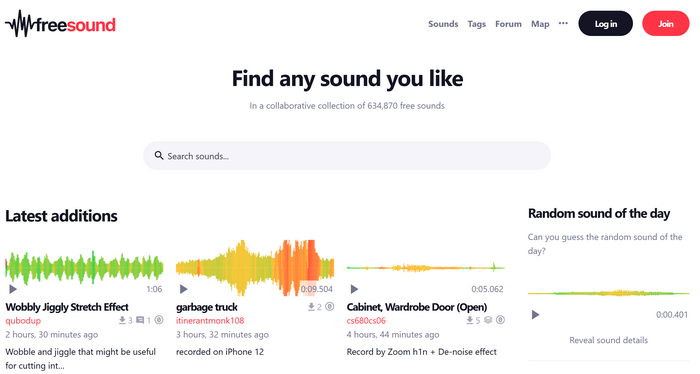
Task: Play the garbage truck sound
Action: [x=183, y=289]
